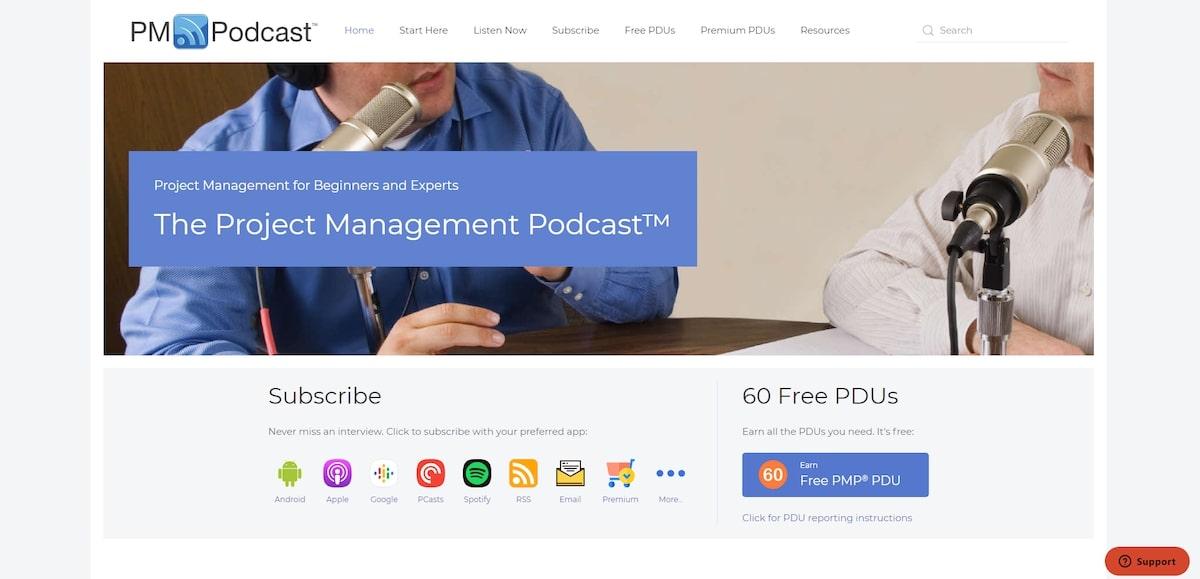Open the Resources menu
Screen dimensions: 1200x579
[824, 30]
